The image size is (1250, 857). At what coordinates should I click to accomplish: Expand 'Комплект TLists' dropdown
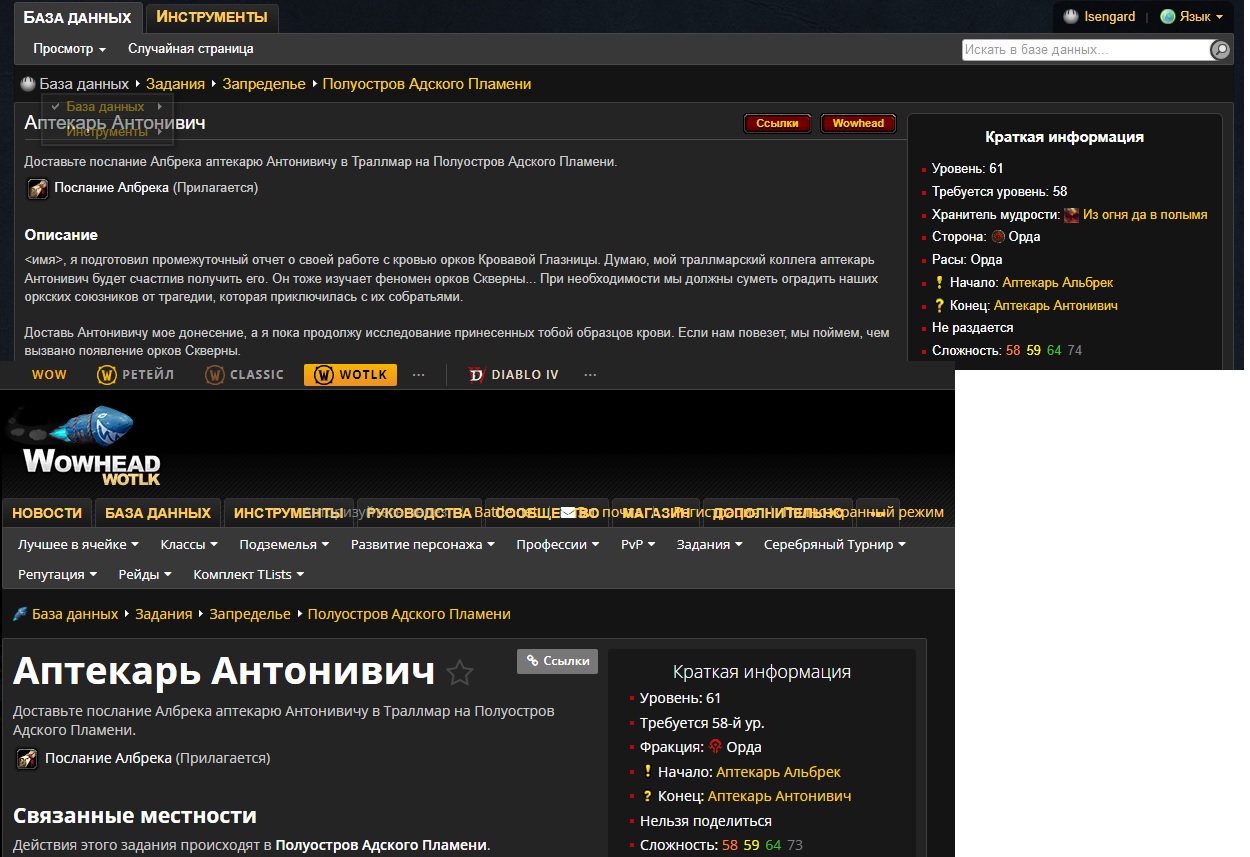coord(249,575)
